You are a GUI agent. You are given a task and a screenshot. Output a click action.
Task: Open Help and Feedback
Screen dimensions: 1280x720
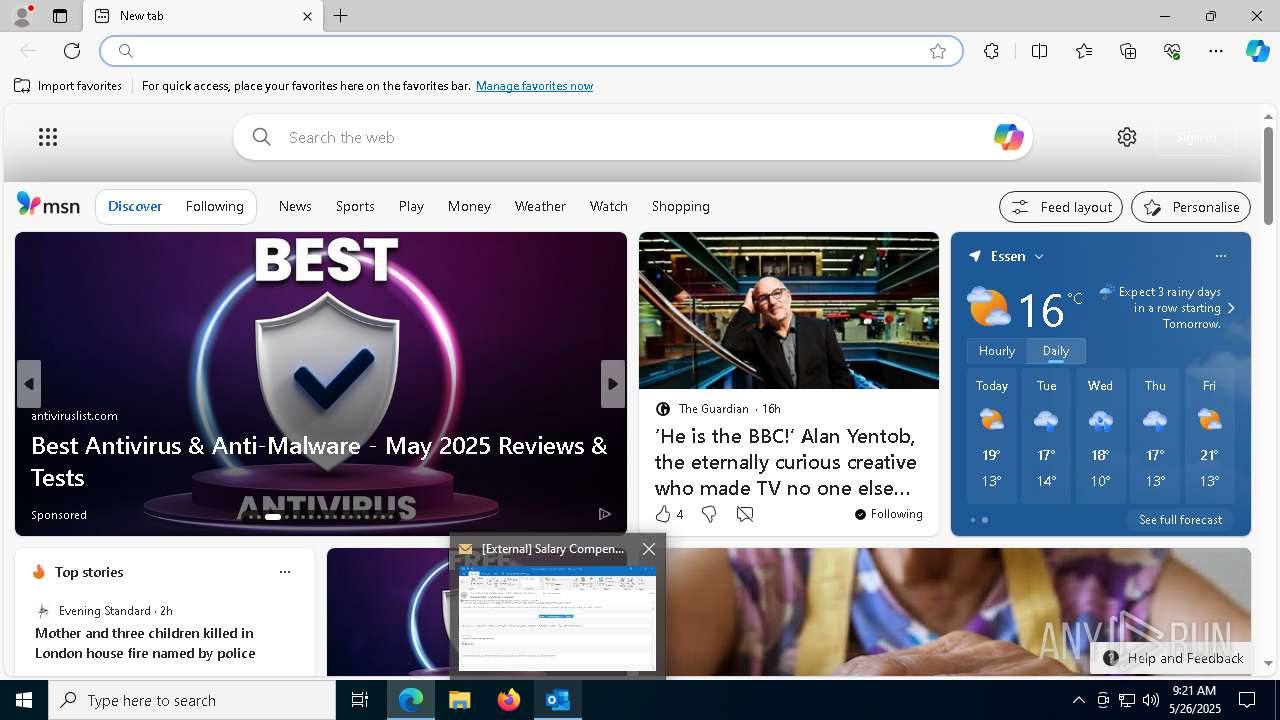(1173, 658)
